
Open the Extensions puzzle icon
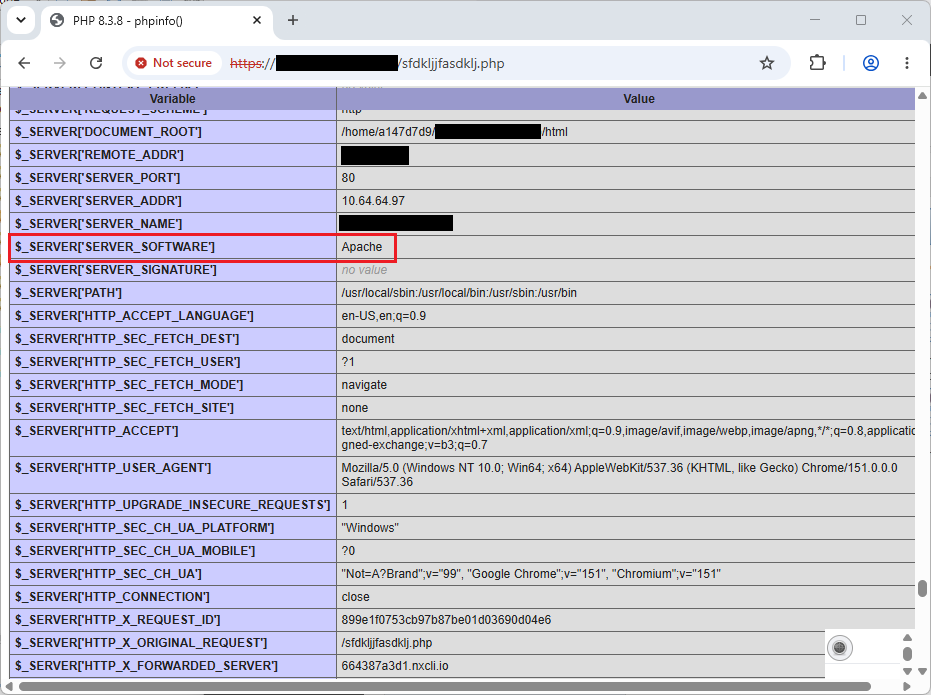[x=817, y=63]
